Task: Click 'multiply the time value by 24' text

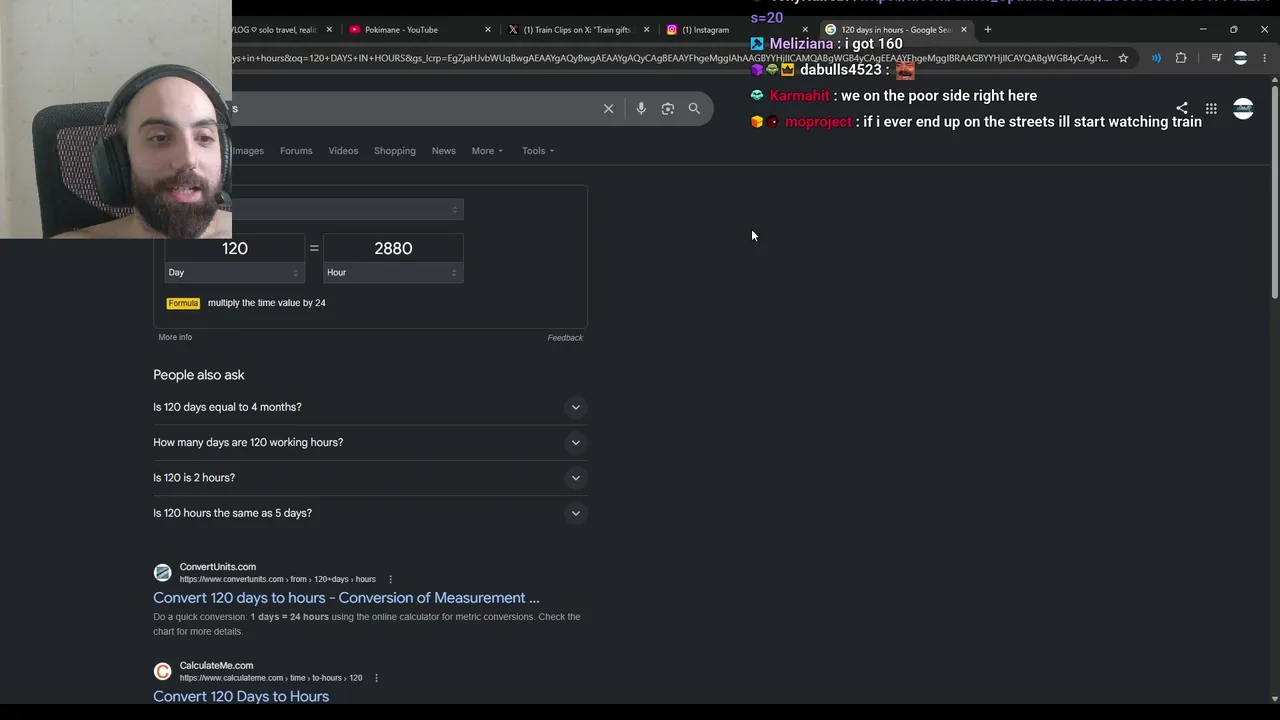Action: 267,303
